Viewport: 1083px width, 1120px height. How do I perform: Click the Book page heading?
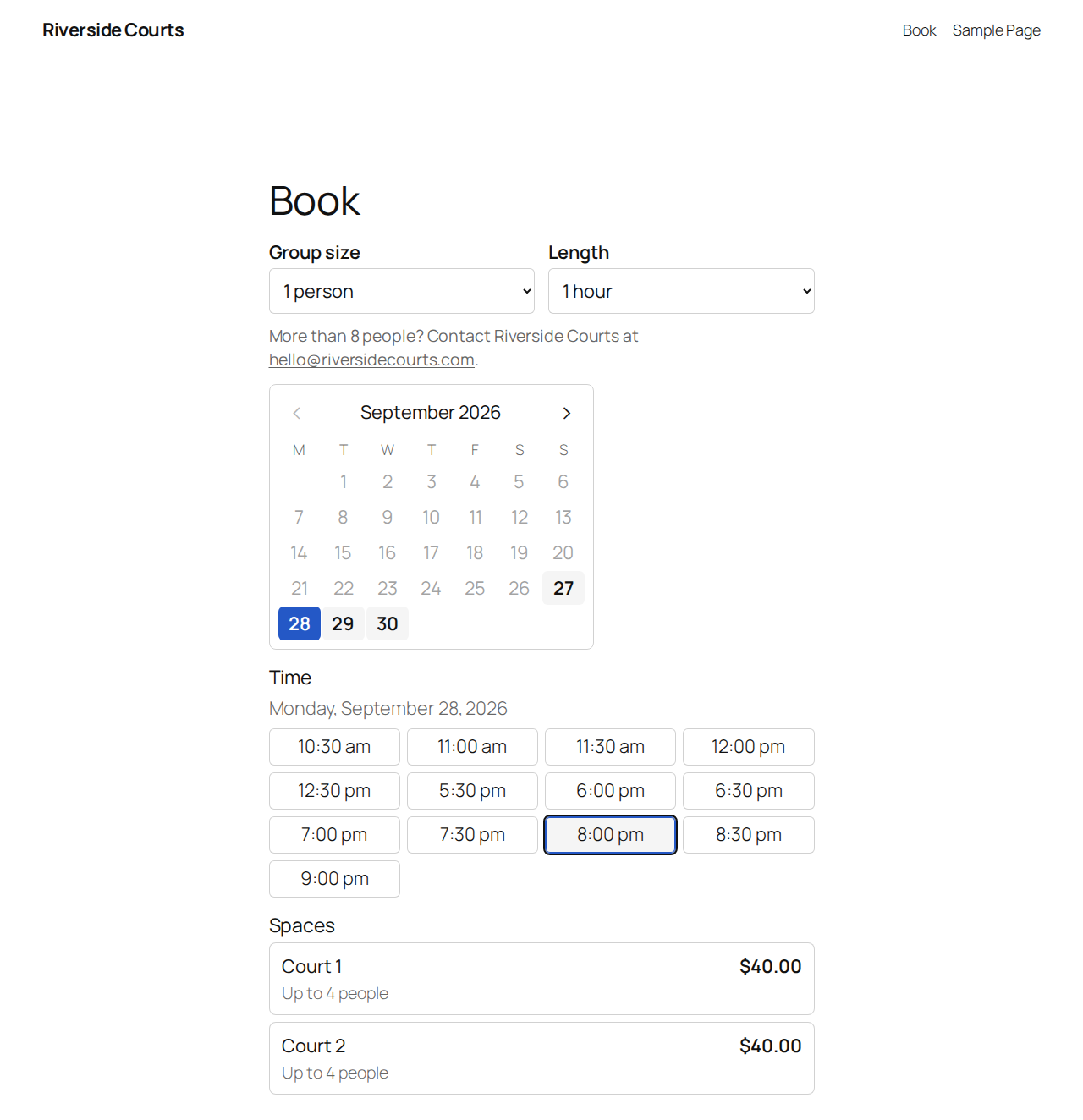(x=315, y=201)
